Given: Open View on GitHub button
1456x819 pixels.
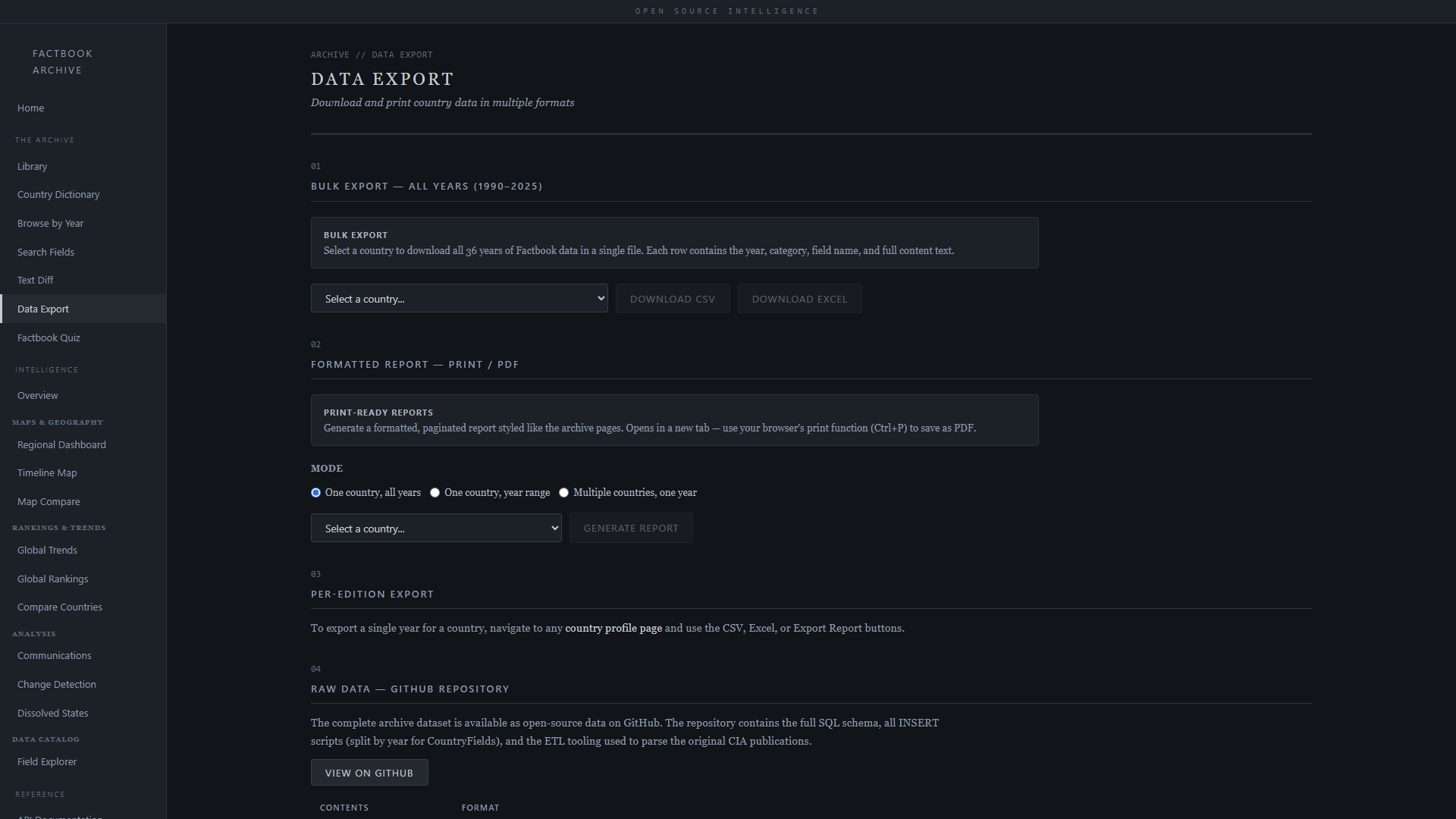Looking at the screenshot, I should click(x=369, y=773).
